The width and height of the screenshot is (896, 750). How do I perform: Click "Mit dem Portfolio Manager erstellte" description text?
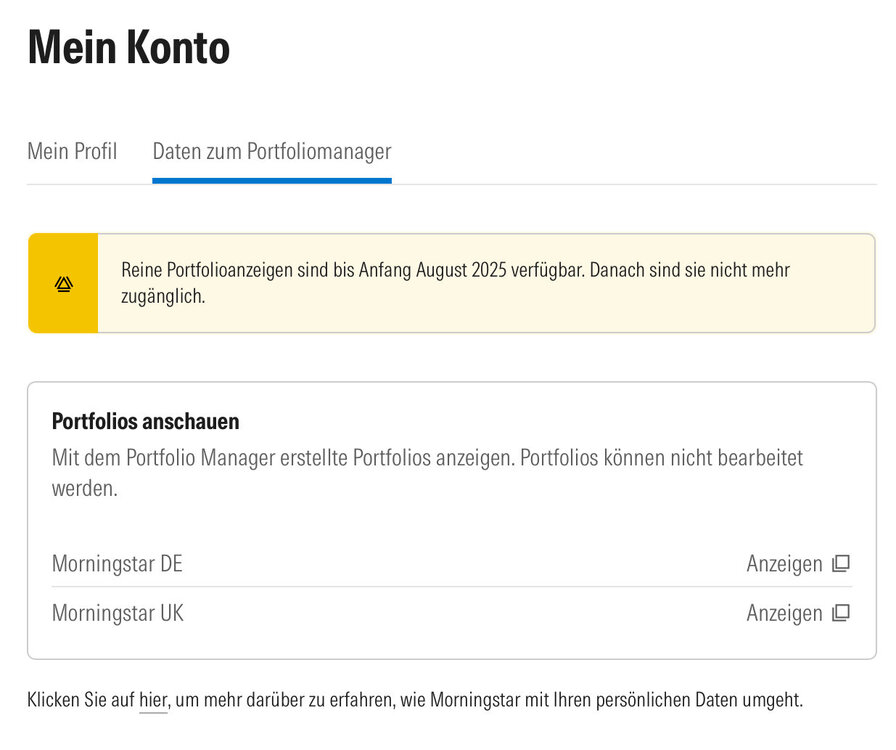(x=240, y=459)
